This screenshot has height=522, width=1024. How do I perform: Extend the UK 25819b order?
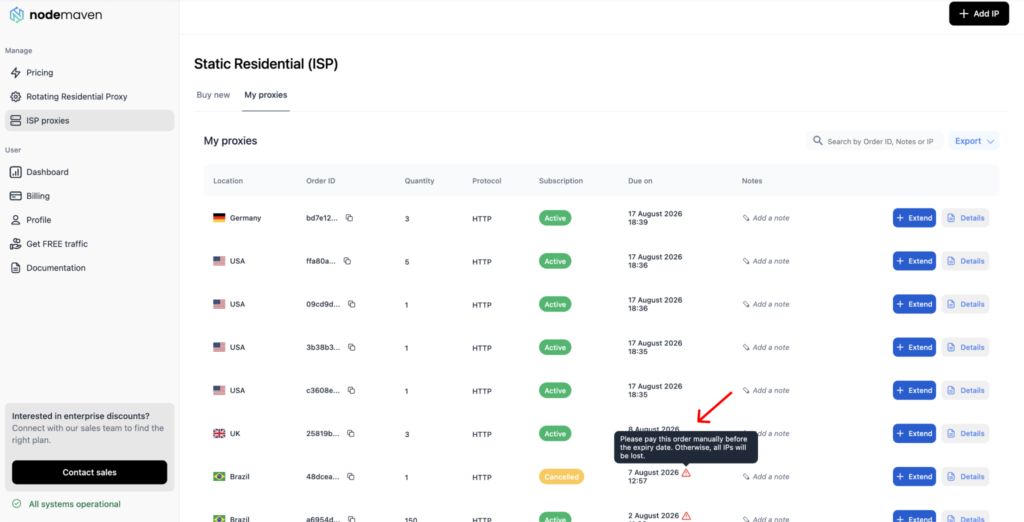tap(914, 434)
